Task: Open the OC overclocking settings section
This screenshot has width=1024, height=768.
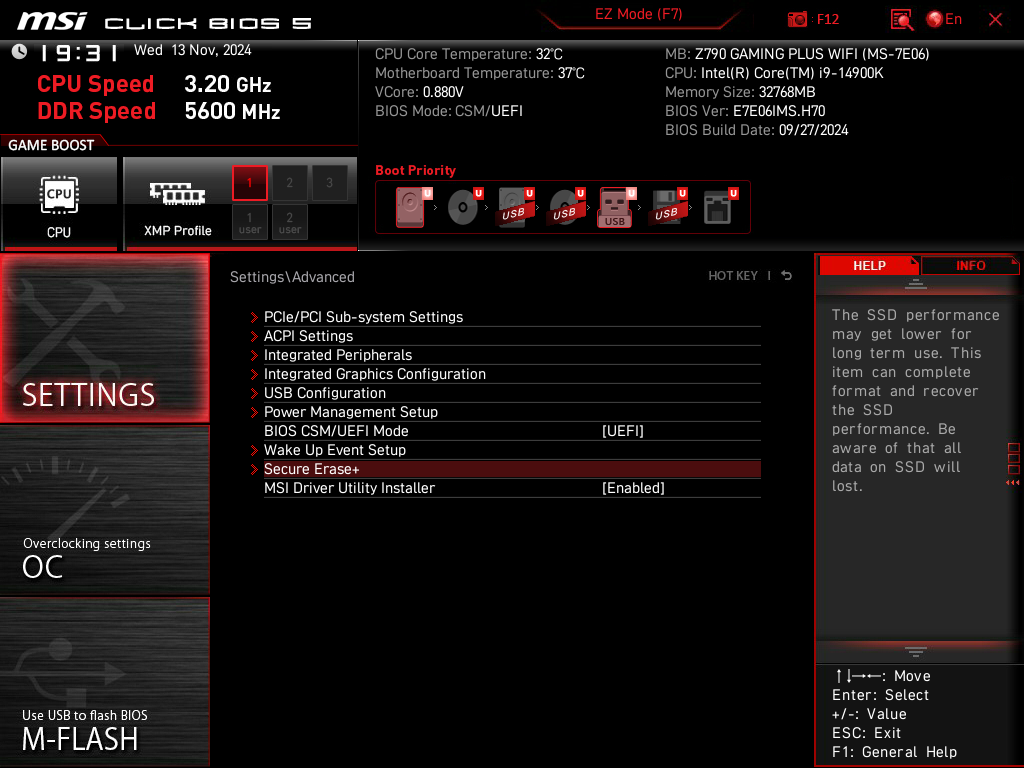Action: (104, 511)
